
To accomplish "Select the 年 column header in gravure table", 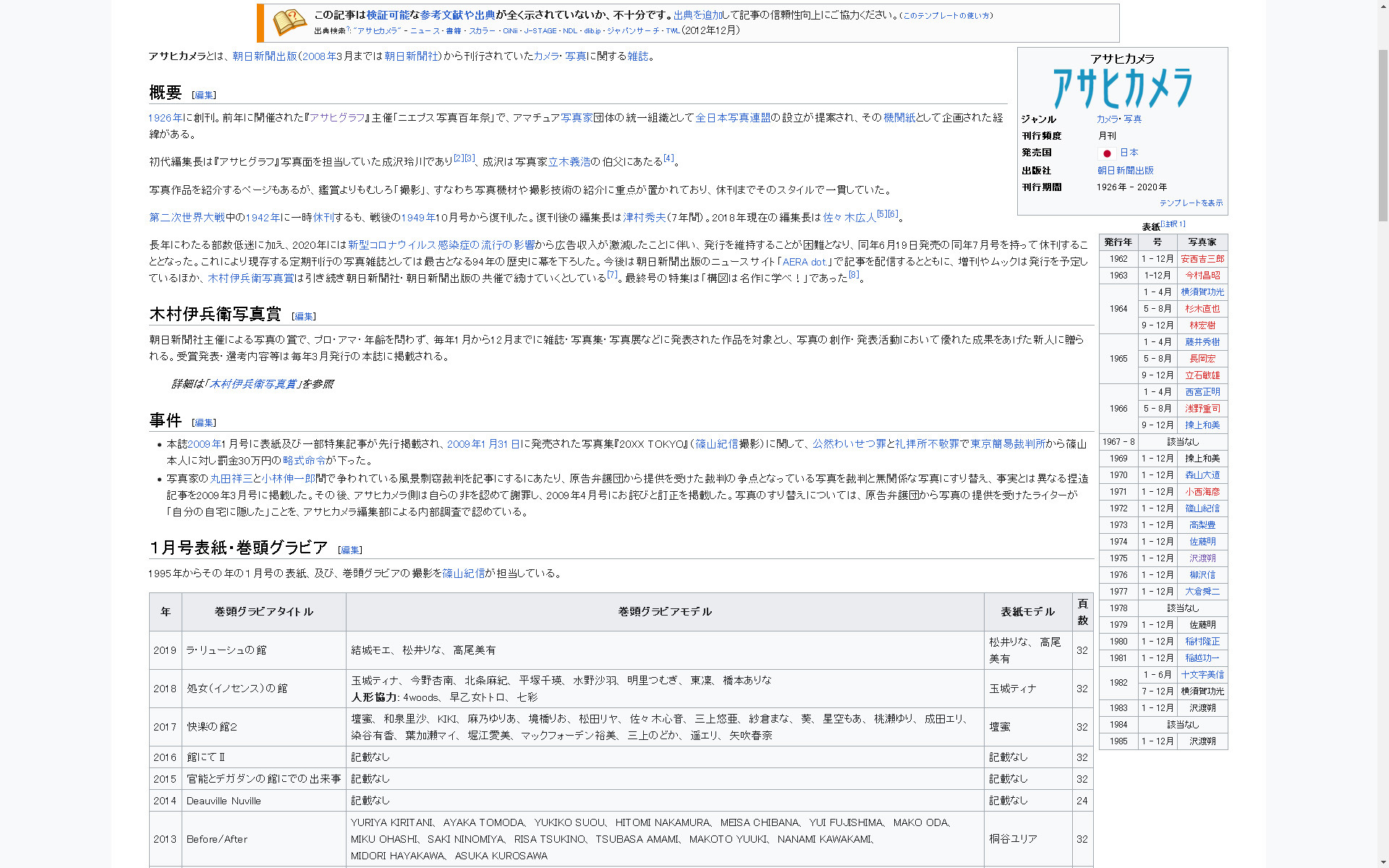I will 165,612.
